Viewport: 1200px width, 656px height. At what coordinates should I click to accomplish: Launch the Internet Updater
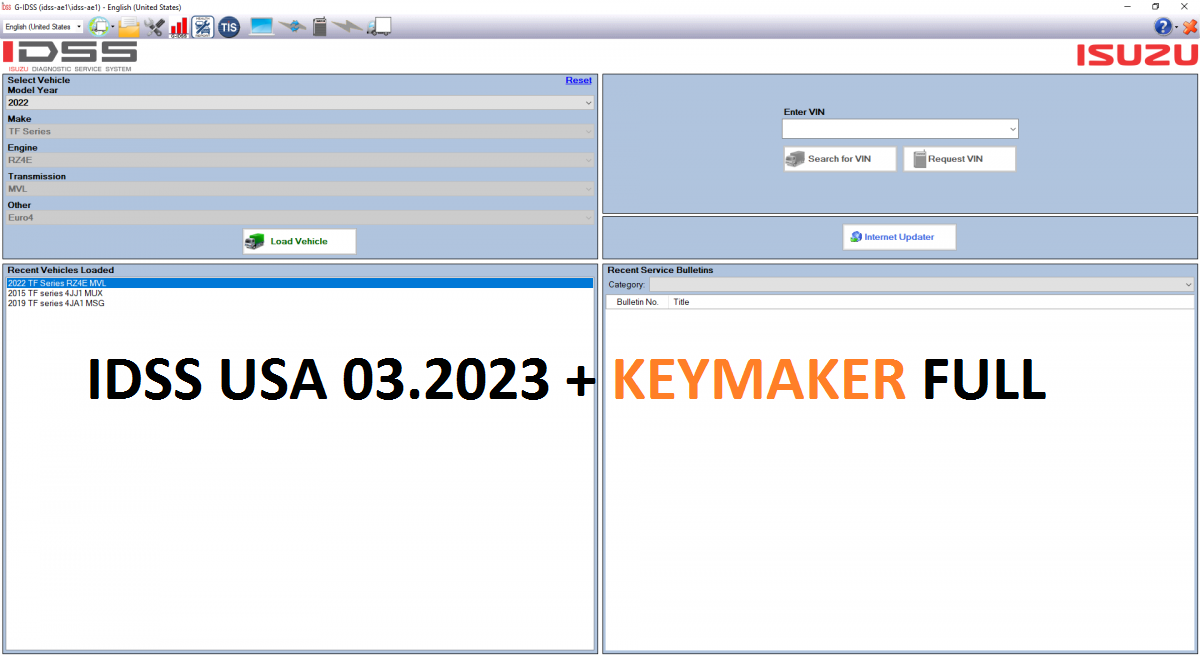coord(898,237)
